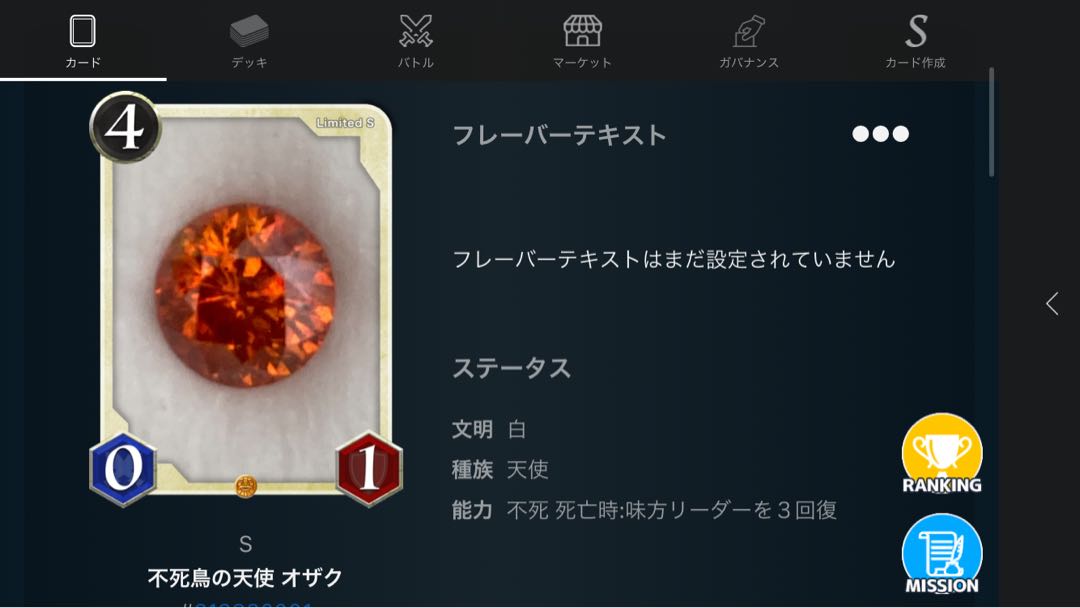Viewport: 1080px width, 608px height.
Task: Select the カード tab label
Action: (x=83, y=63)
